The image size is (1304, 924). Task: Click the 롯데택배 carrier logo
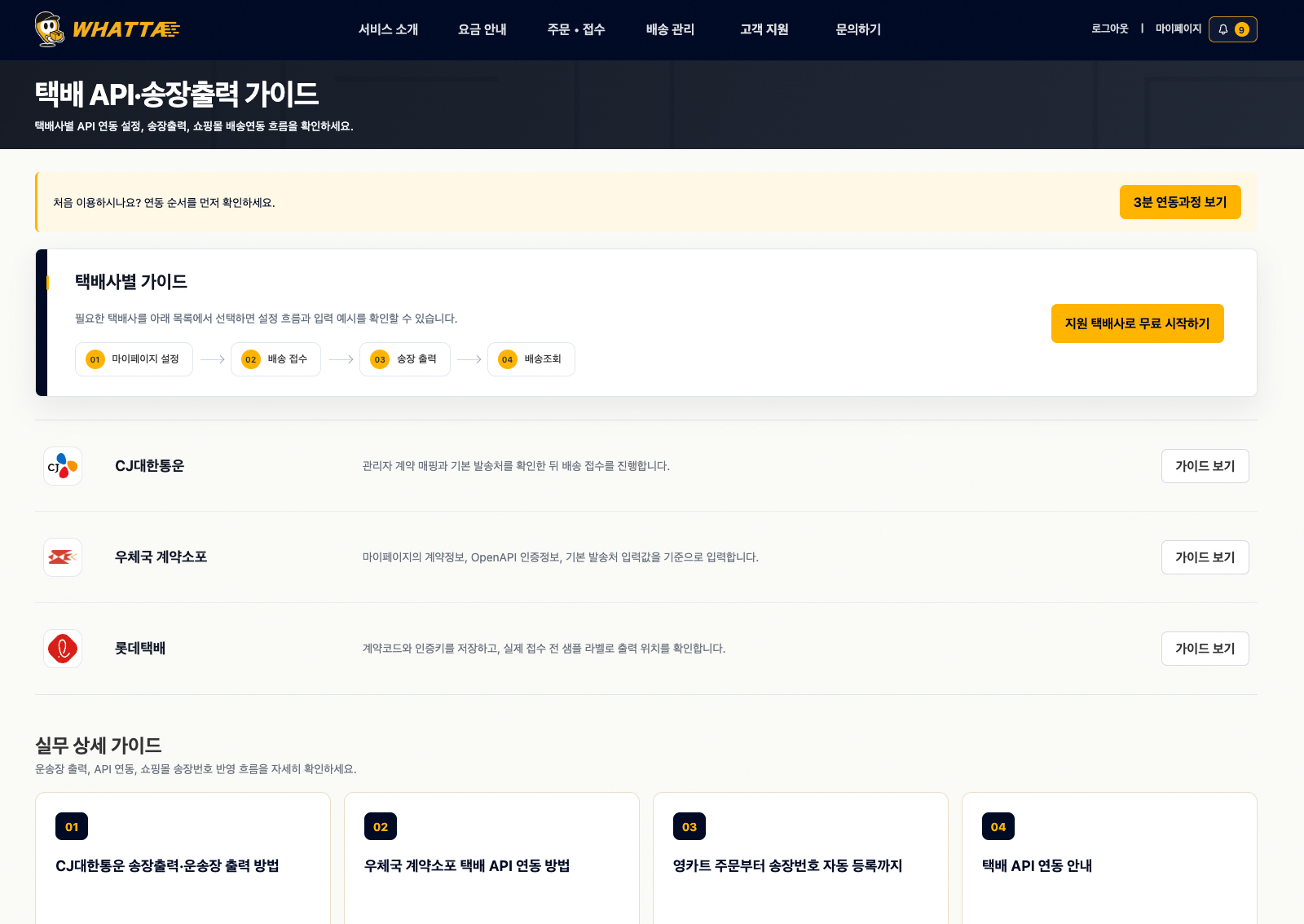tap(63, 649)
